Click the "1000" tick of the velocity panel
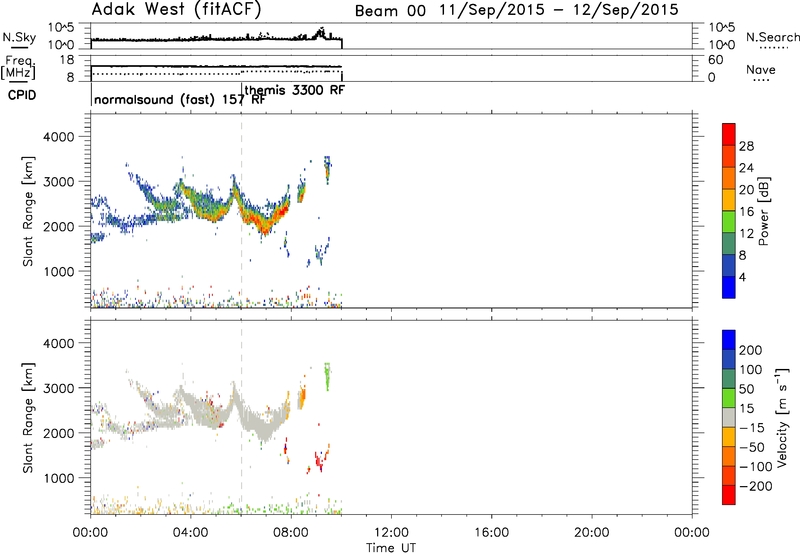The height and width of the screenshot is (554, 800). pyautogui.click(x=59, y=478)
